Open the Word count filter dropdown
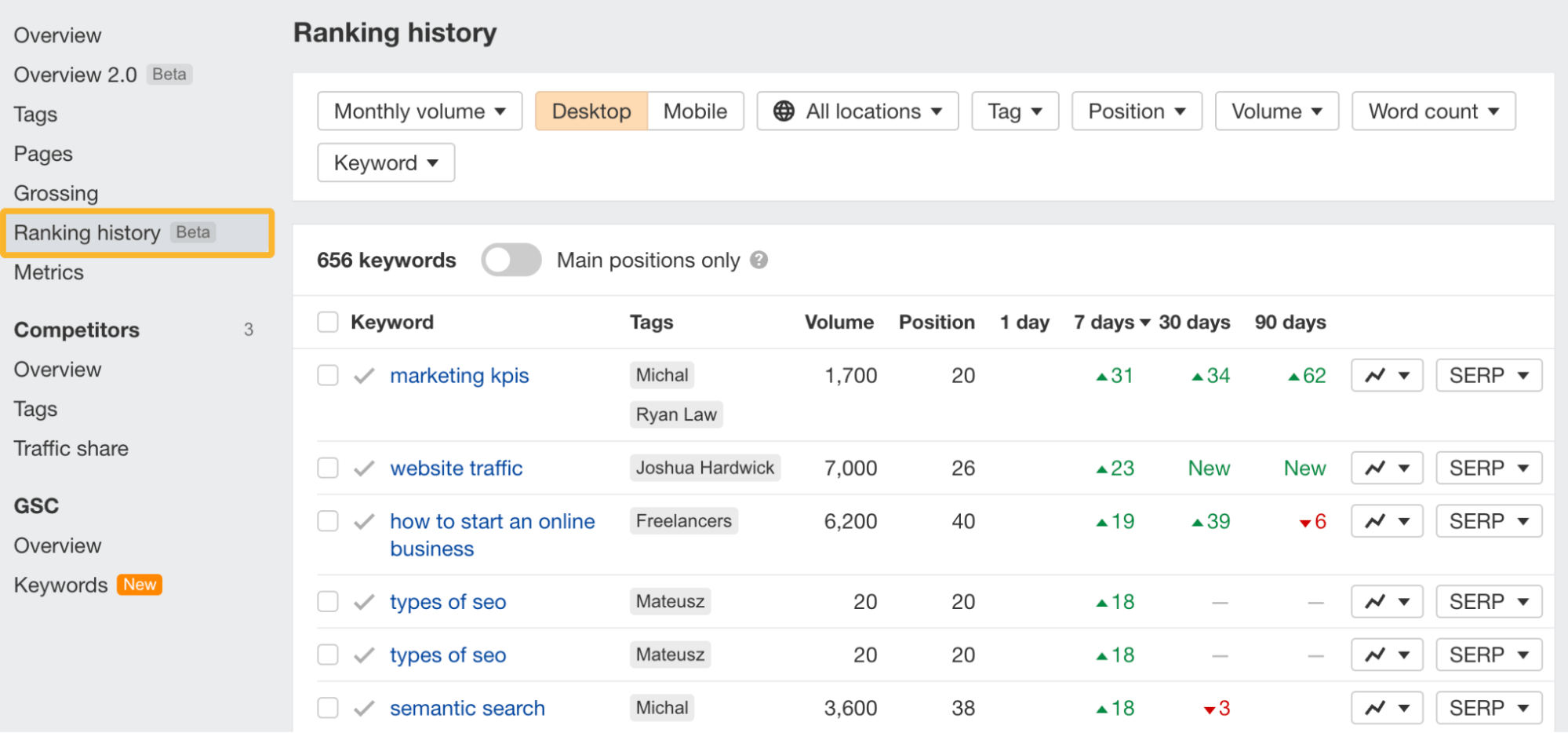Viewport: 1568px width, 733px height. click(1433, 111)
